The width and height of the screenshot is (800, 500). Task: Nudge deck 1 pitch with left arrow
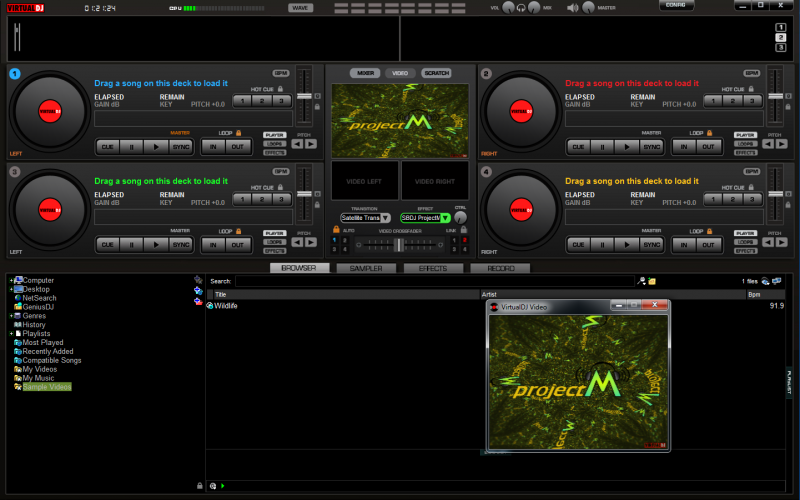(x=297, y=144)
